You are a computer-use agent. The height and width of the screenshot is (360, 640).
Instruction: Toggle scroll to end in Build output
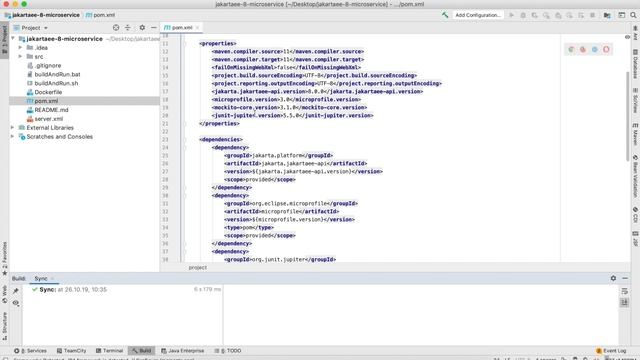(x=624, y=302)
